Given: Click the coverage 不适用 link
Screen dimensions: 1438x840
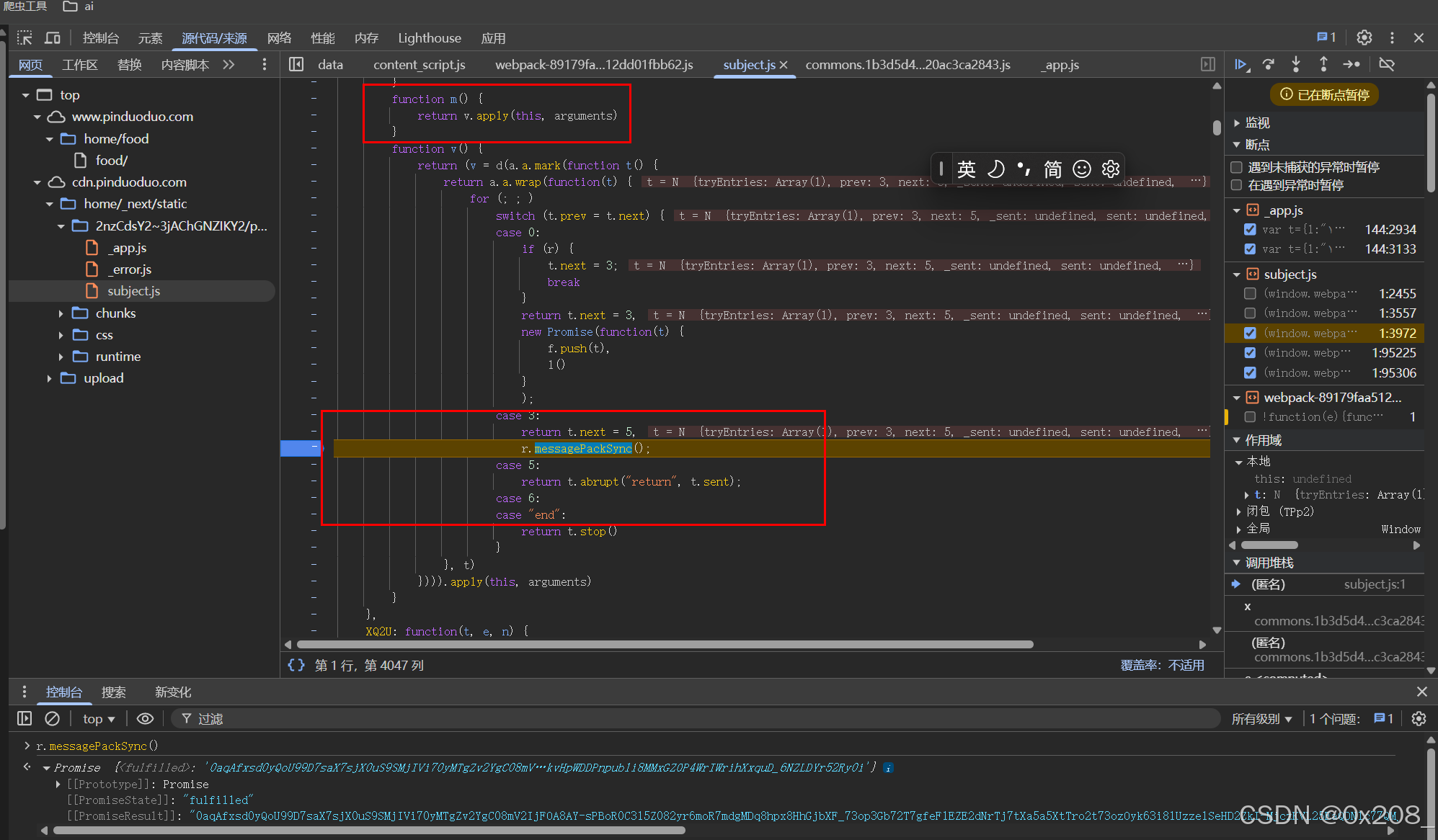Looking at the screenshot, I should click(1186, 665).
